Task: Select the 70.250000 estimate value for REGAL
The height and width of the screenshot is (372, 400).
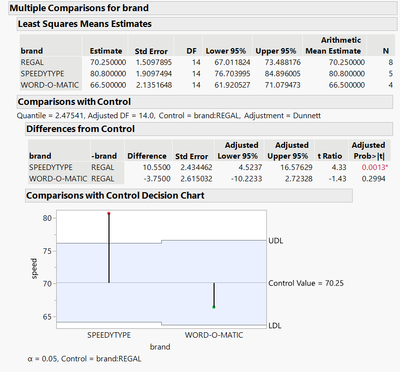Action: [108, 62]
